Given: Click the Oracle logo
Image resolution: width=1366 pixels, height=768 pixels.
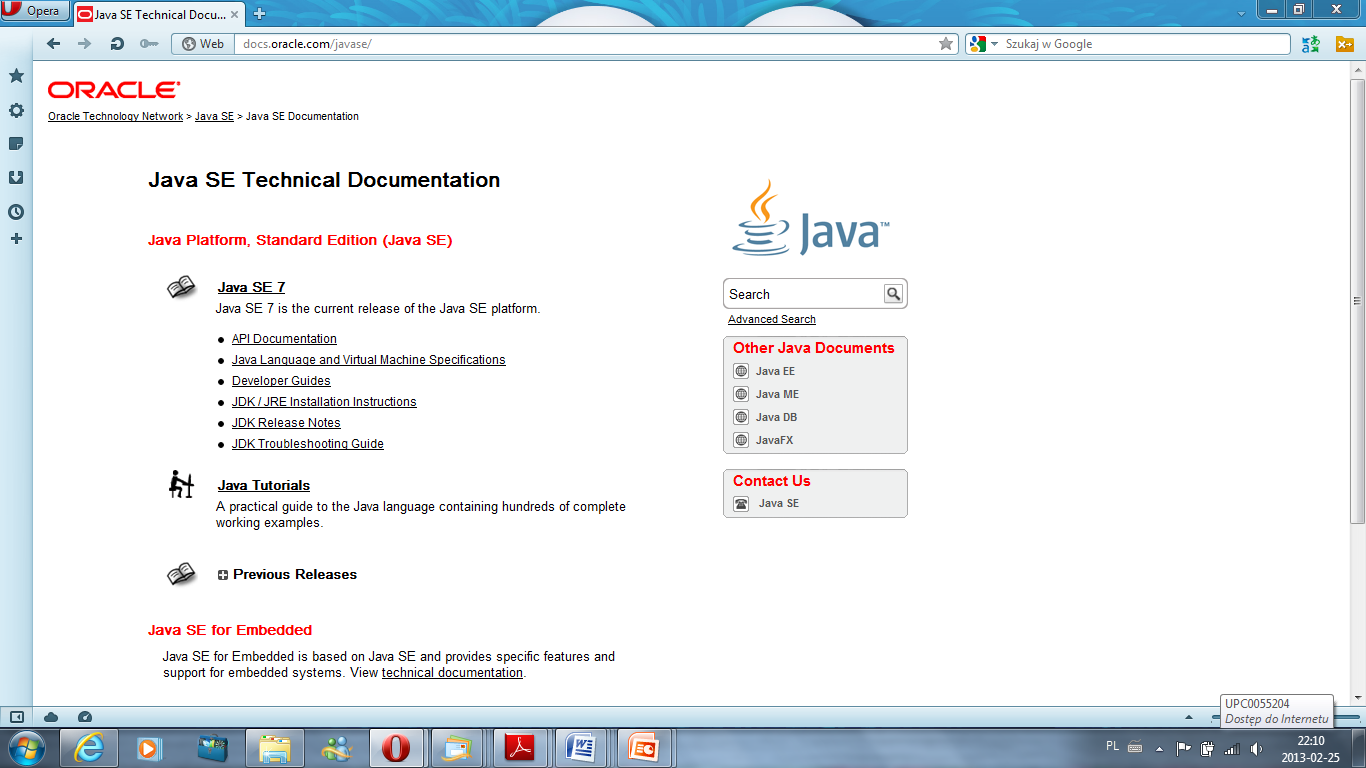Looking at the screenshot, I should click(114, 90).
